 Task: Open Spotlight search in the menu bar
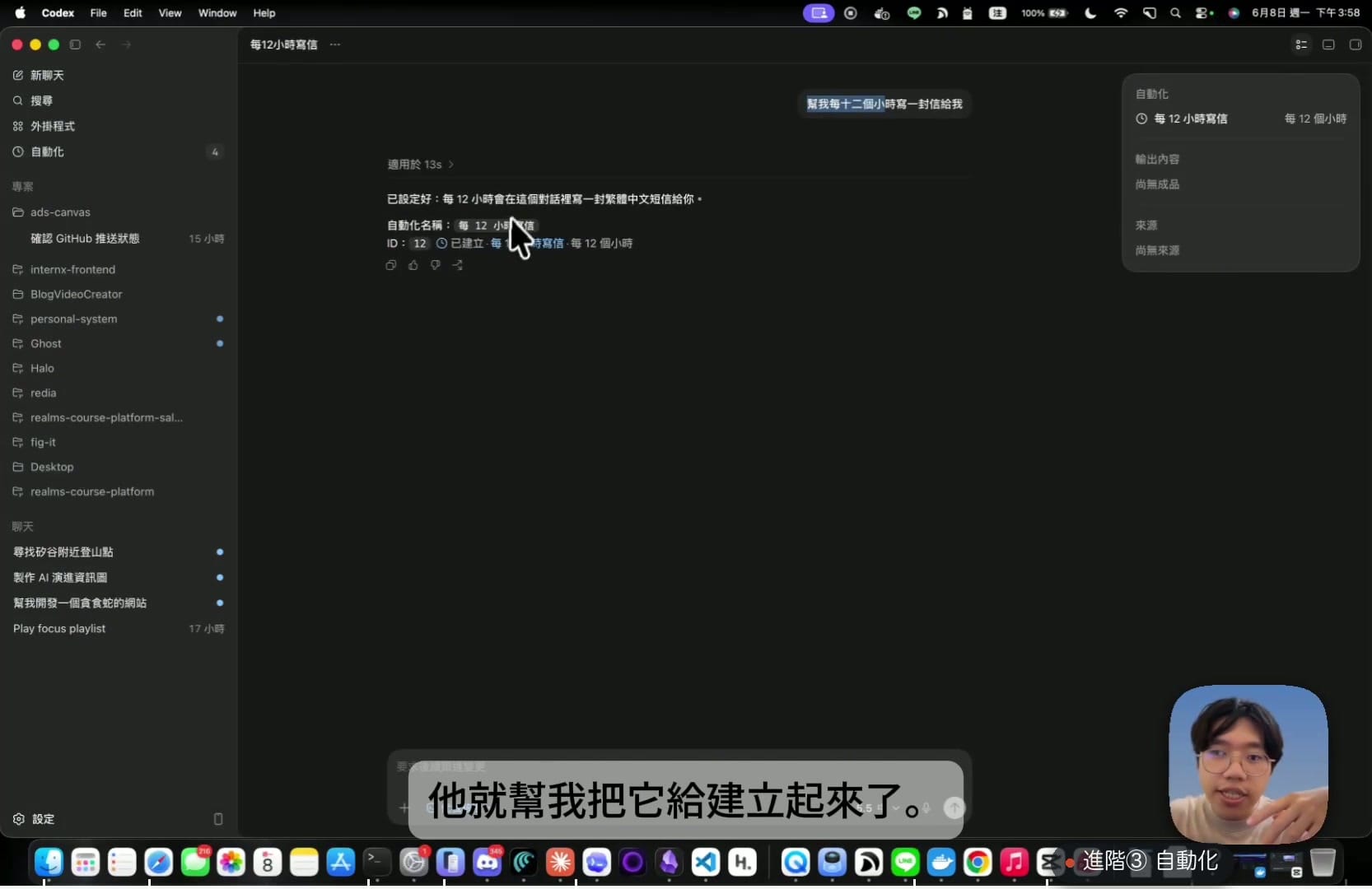[x=1175, y=13]
